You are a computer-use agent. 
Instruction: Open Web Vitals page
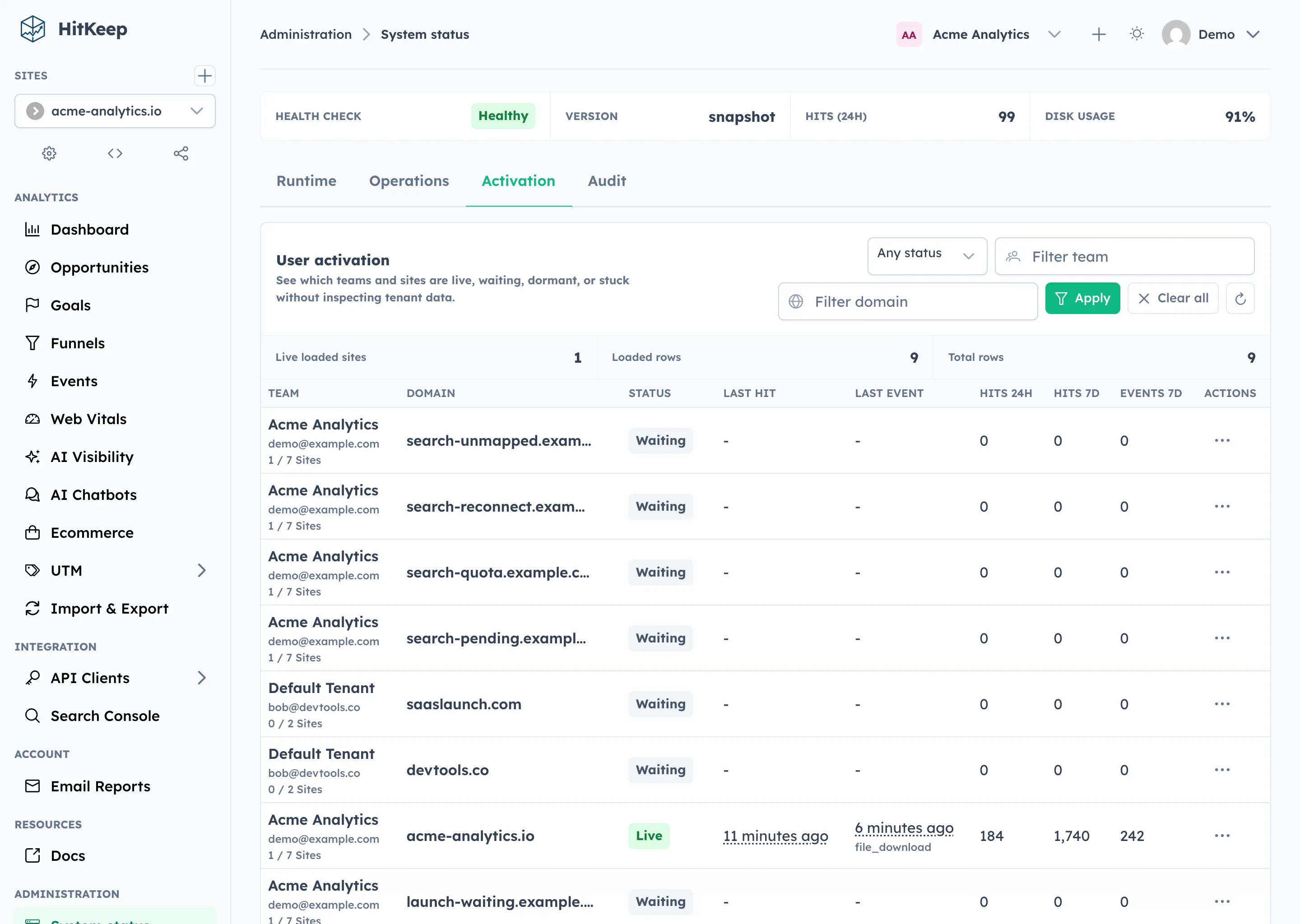pyautogui.click(x=115, y=419)
